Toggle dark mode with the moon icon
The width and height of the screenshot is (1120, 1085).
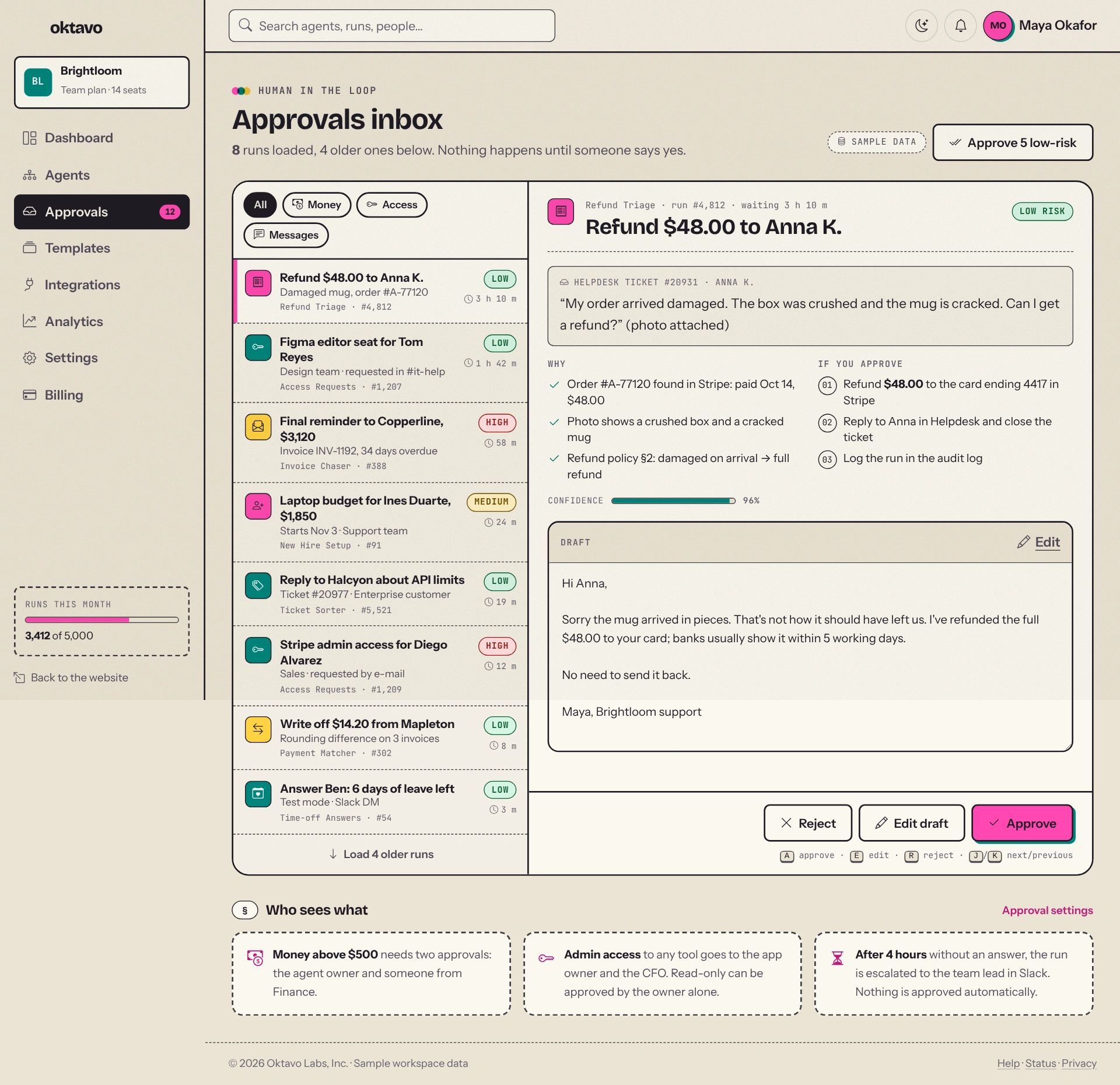[921, 26]
